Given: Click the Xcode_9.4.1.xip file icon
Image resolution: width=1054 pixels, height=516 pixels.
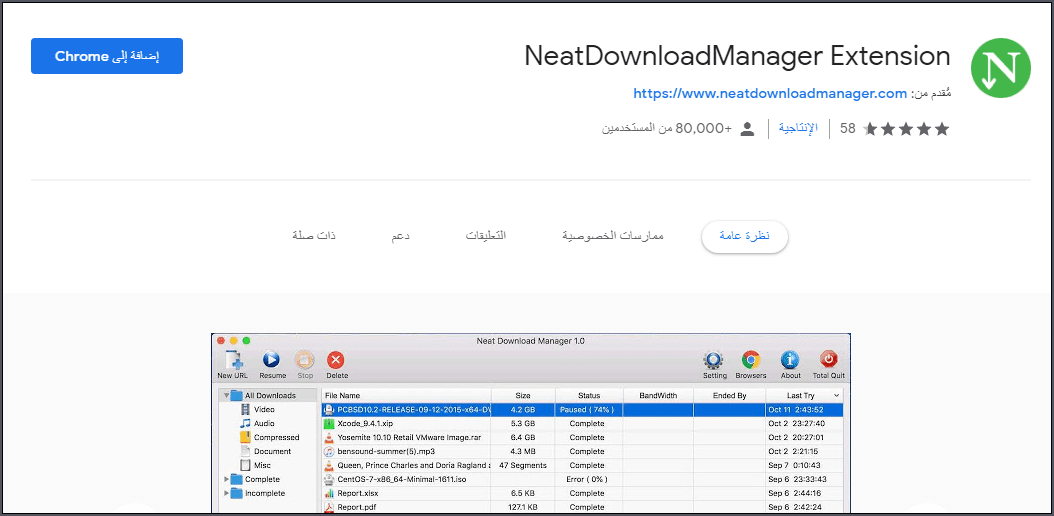Looking at the screenshot, I should click(x=329, y=423).
